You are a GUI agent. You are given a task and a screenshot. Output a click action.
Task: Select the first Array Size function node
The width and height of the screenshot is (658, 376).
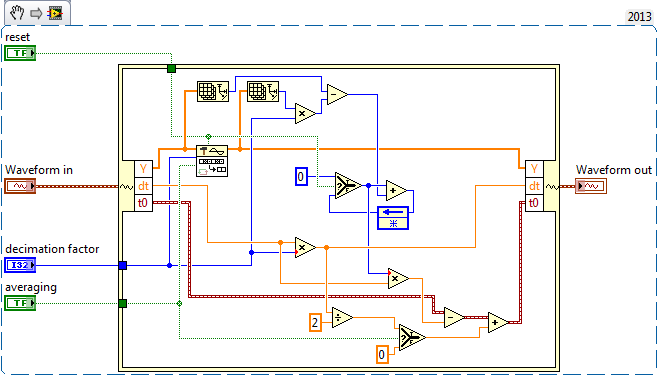tap(213, 91)
